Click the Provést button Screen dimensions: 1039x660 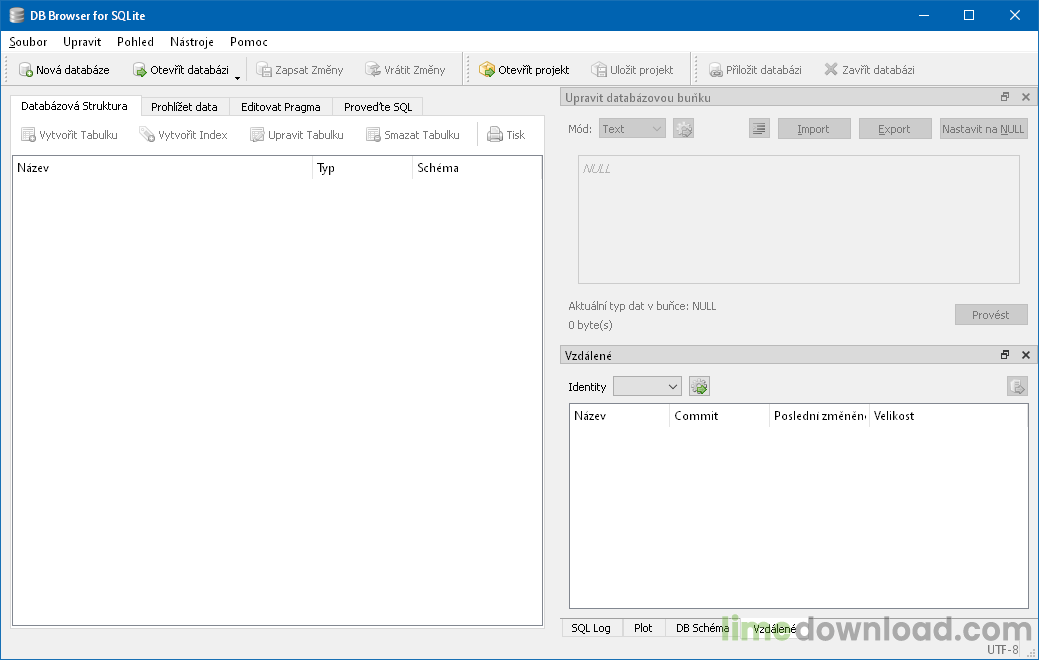click(991, 314)
